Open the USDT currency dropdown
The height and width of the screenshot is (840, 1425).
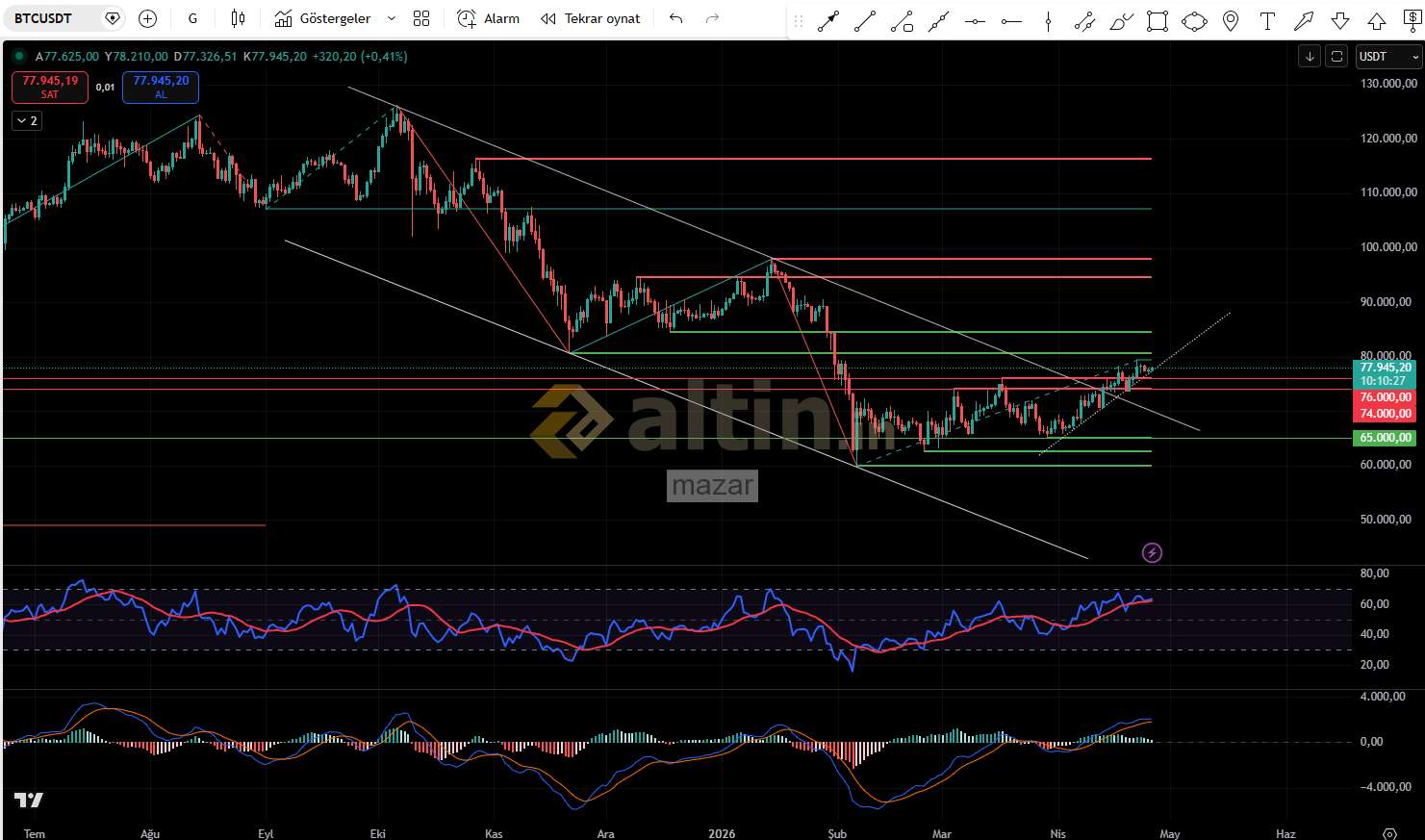pyautogui.click(x=1388, y=57)
